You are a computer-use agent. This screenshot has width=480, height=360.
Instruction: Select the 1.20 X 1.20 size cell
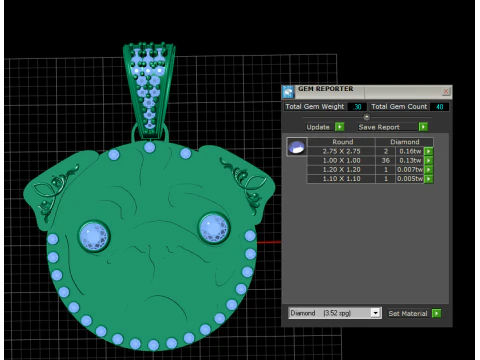[341, 170]
